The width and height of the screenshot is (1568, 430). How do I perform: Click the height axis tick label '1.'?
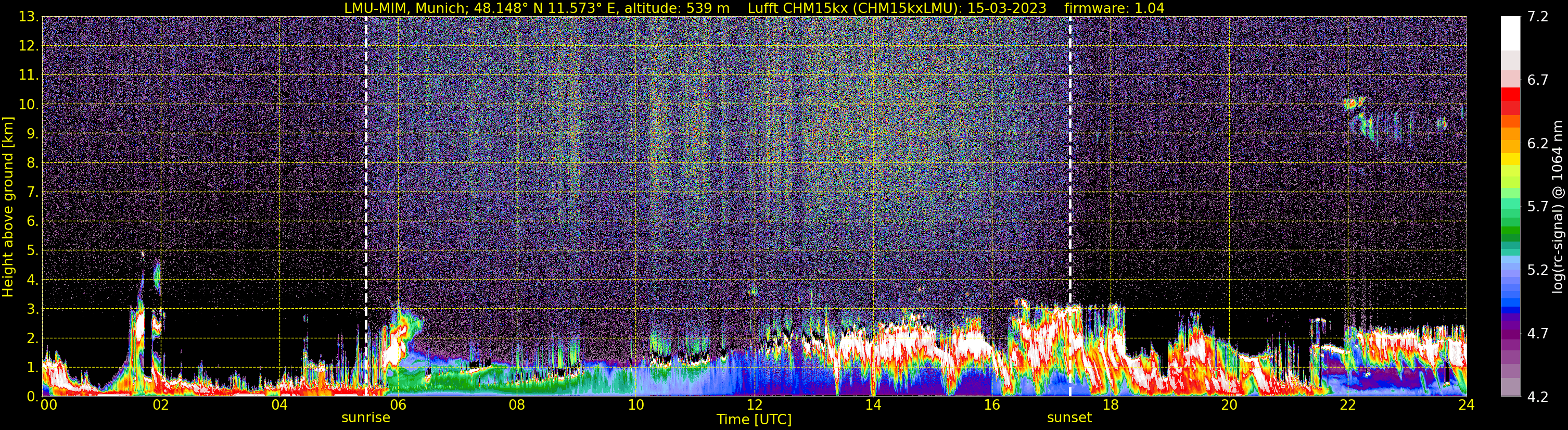point(32,368)
